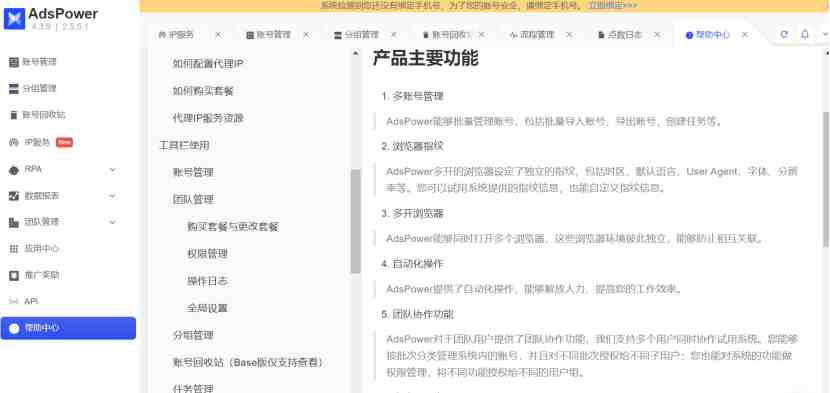Click the heading 5. 团队协作功能
830x393 pixels.
[x=418, y=315]
